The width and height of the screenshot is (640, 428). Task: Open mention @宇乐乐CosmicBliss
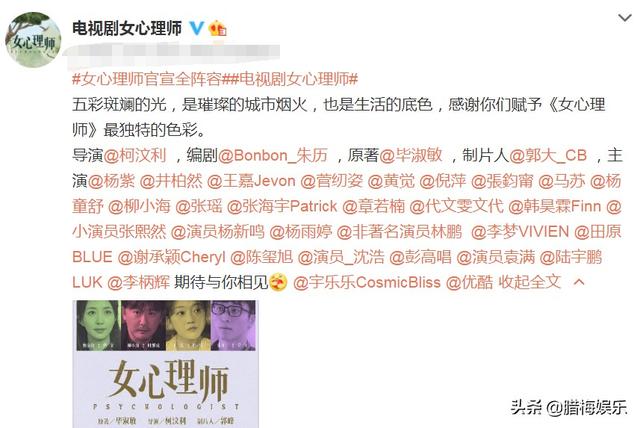[367, 282]
